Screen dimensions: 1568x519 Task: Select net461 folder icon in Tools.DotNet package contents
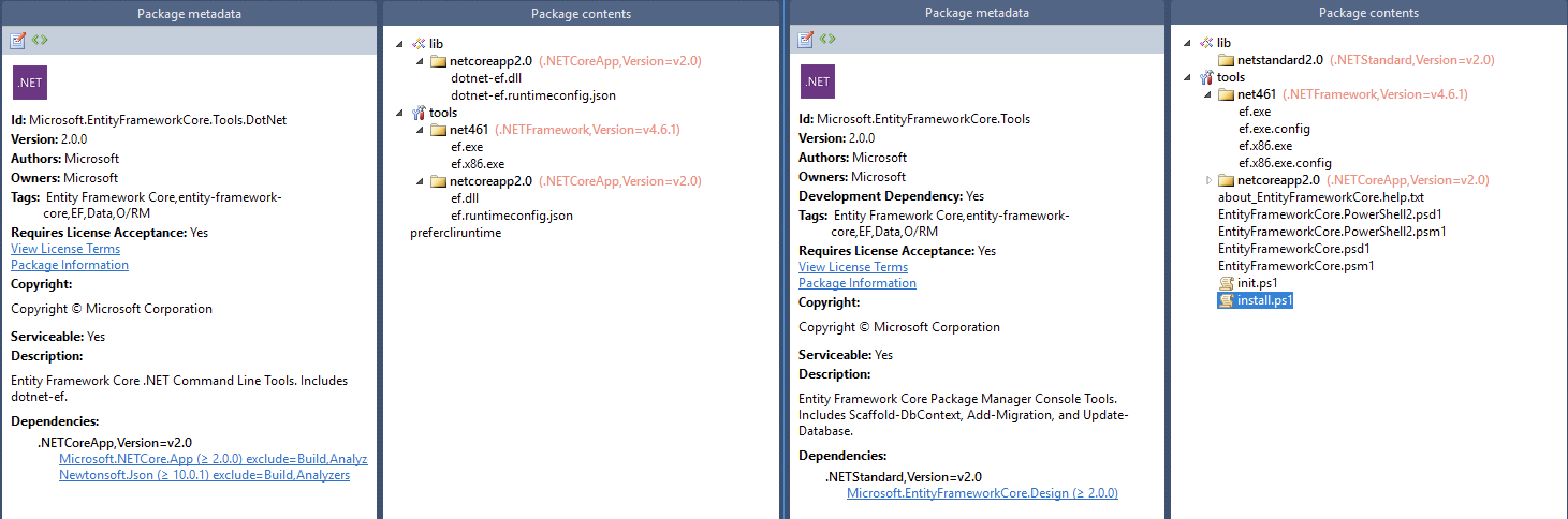pos(438,130)
